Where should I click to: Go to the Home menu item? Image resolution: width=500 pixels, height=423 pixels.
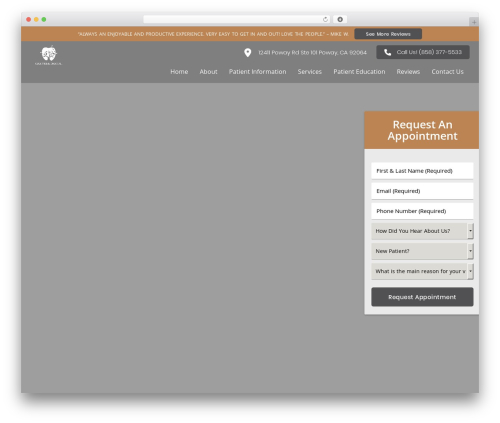click(179, 72)
